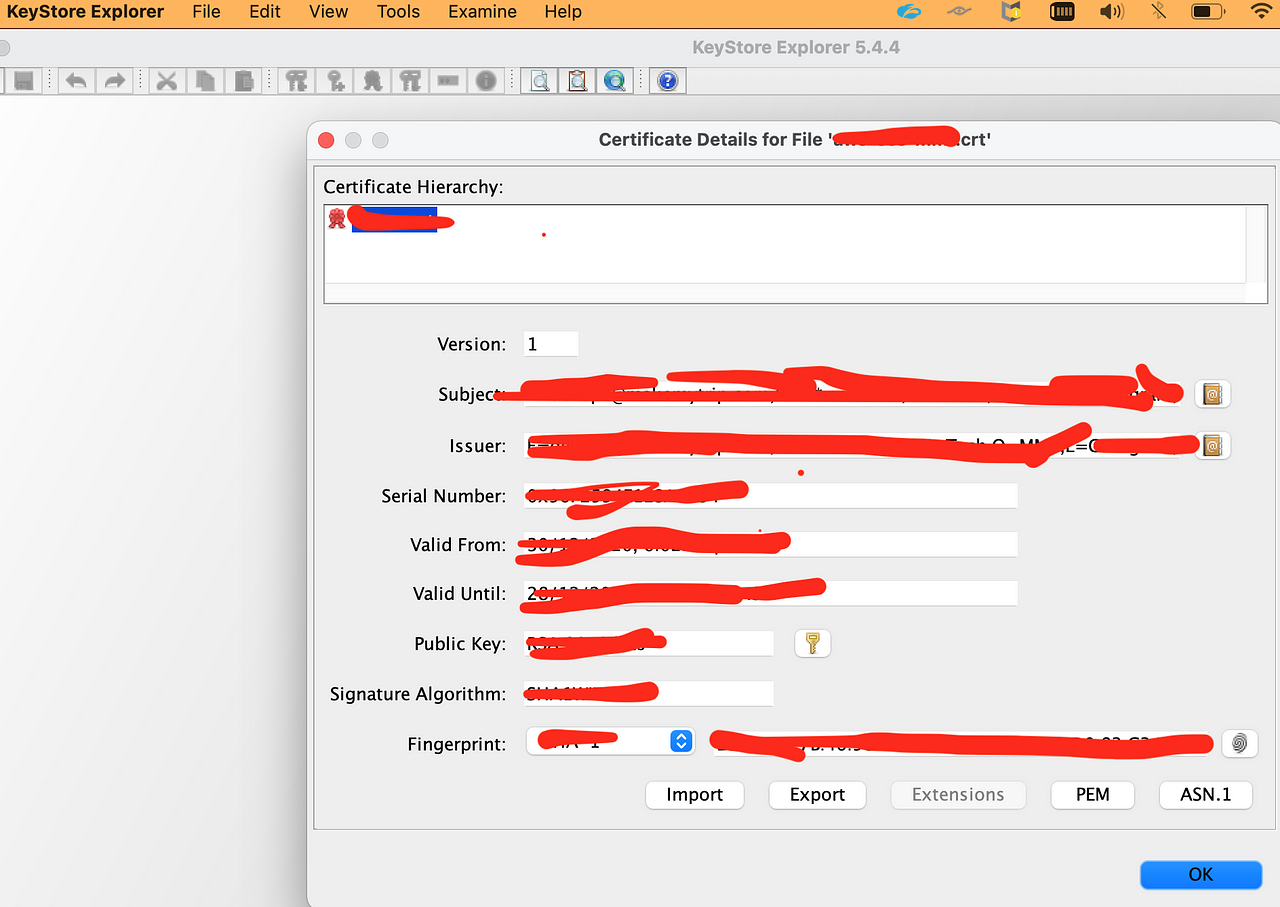Screen dimensions: 1280x907
Task: Click the Properties info toolbar icon
Action: [486, 81]
